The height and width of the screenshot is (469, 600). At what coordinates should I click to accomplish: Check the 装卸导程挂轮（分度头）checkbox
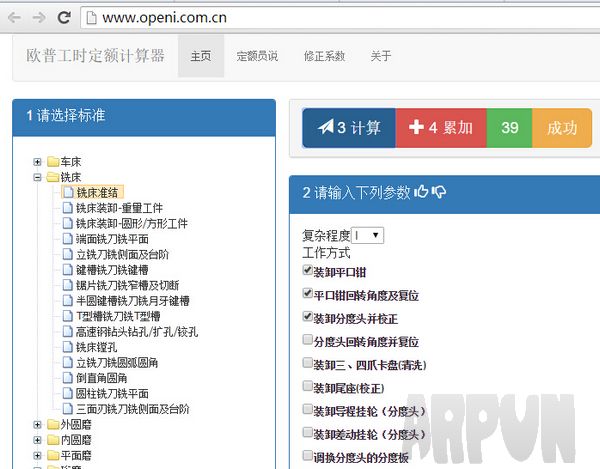(307, 409)
